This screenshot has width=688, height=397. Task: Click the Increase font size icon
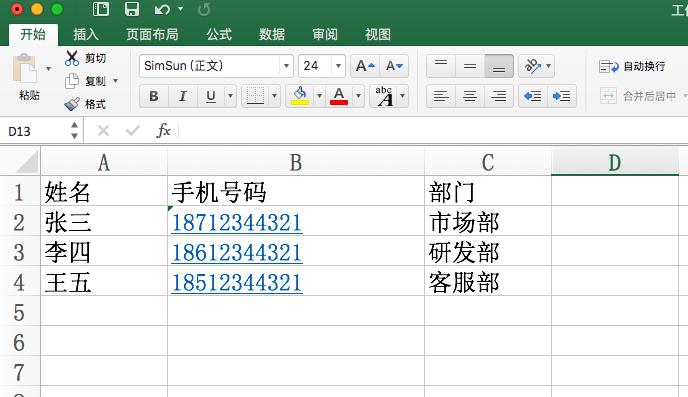point(365,66)
